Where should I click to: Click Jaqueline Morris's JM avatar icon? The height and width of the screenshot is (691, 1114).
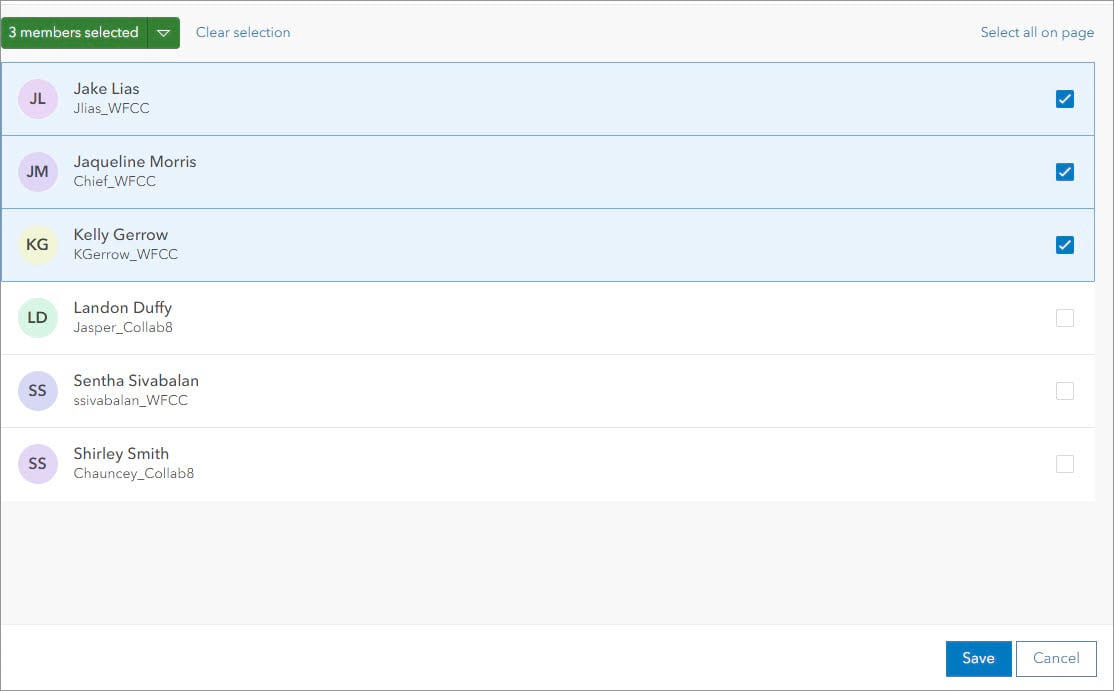pos(38,172)
